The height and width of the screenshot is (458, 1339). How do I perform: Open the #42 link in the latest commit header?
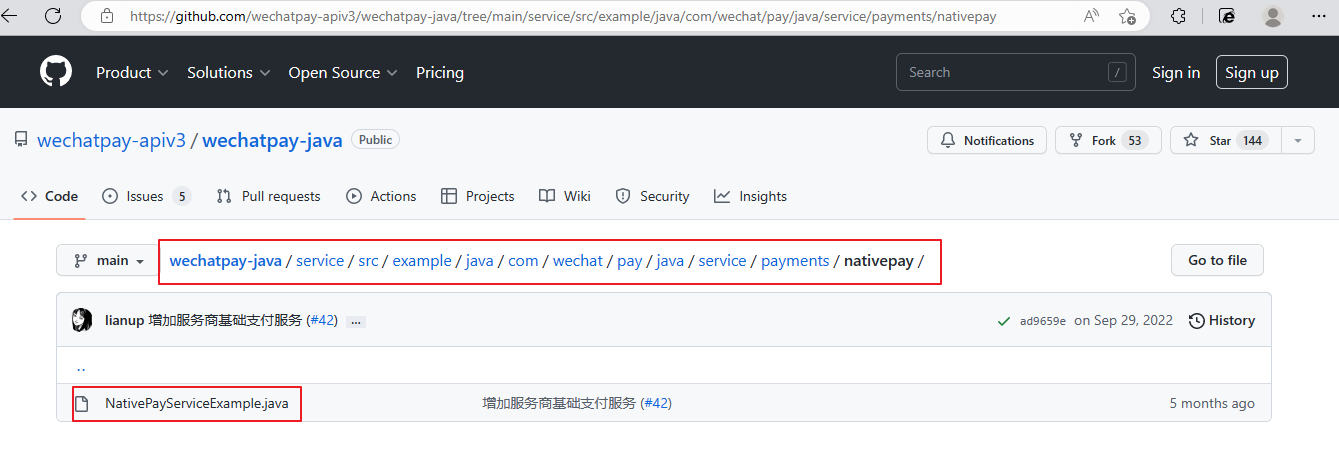[x=322, y=320]
